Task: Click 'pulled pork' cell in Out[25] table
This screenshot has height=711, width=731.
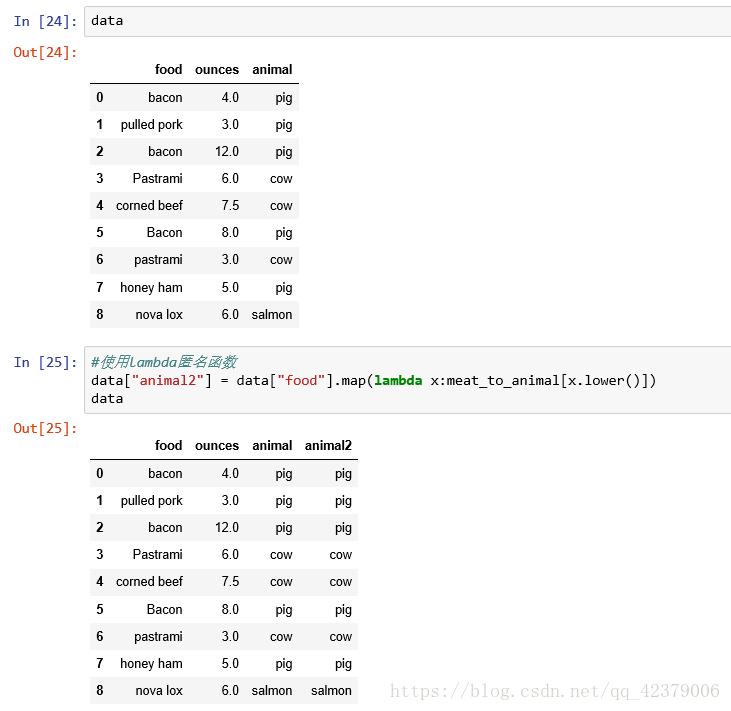Action: pos(152,501)
